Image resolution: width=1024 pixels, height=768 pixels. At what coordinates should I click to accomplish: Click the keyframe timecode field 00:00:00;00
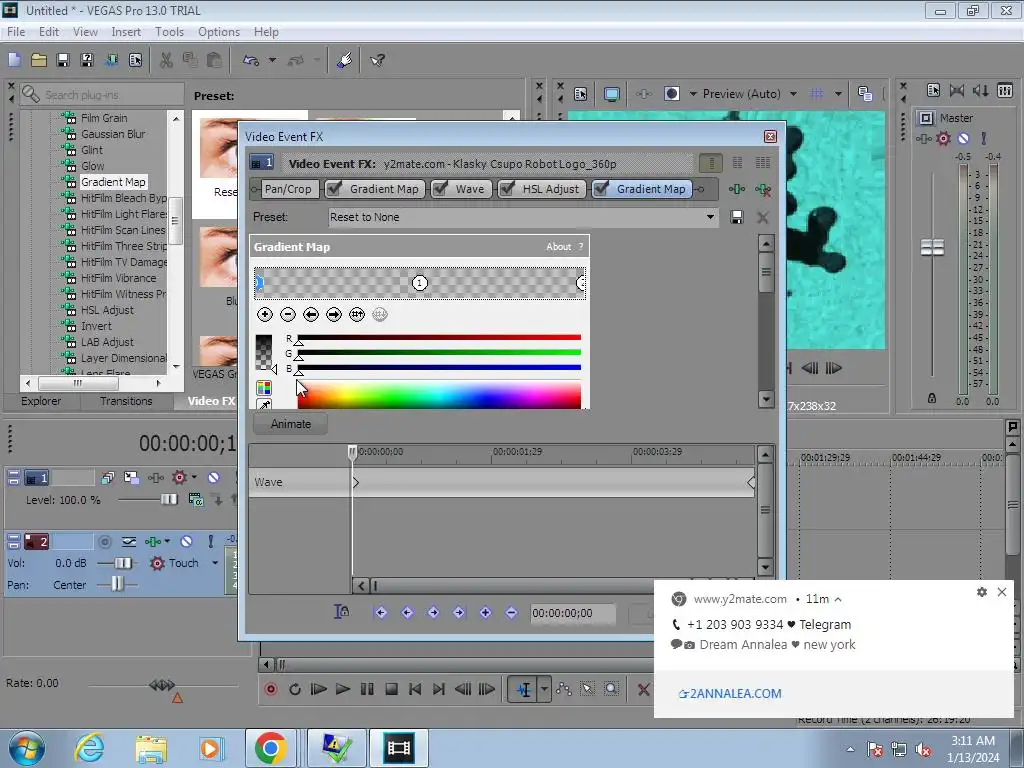click(572, 613)
